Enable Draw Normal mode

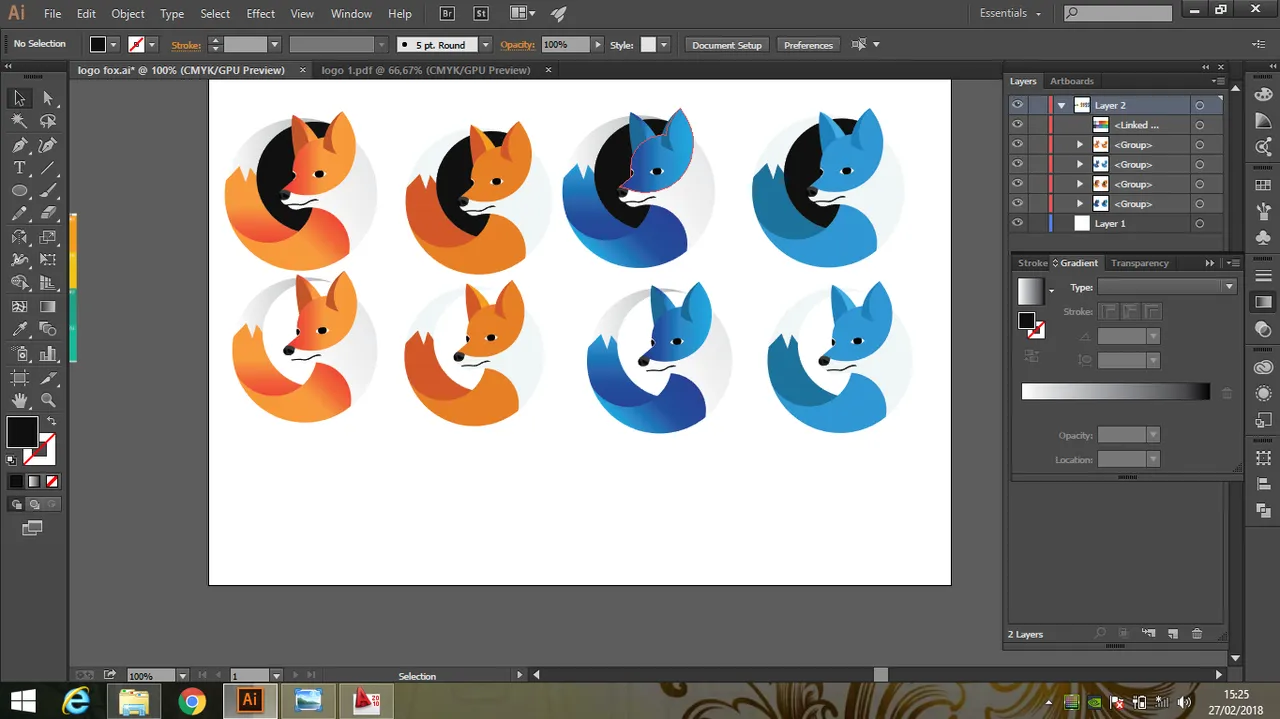coord(17,504)
